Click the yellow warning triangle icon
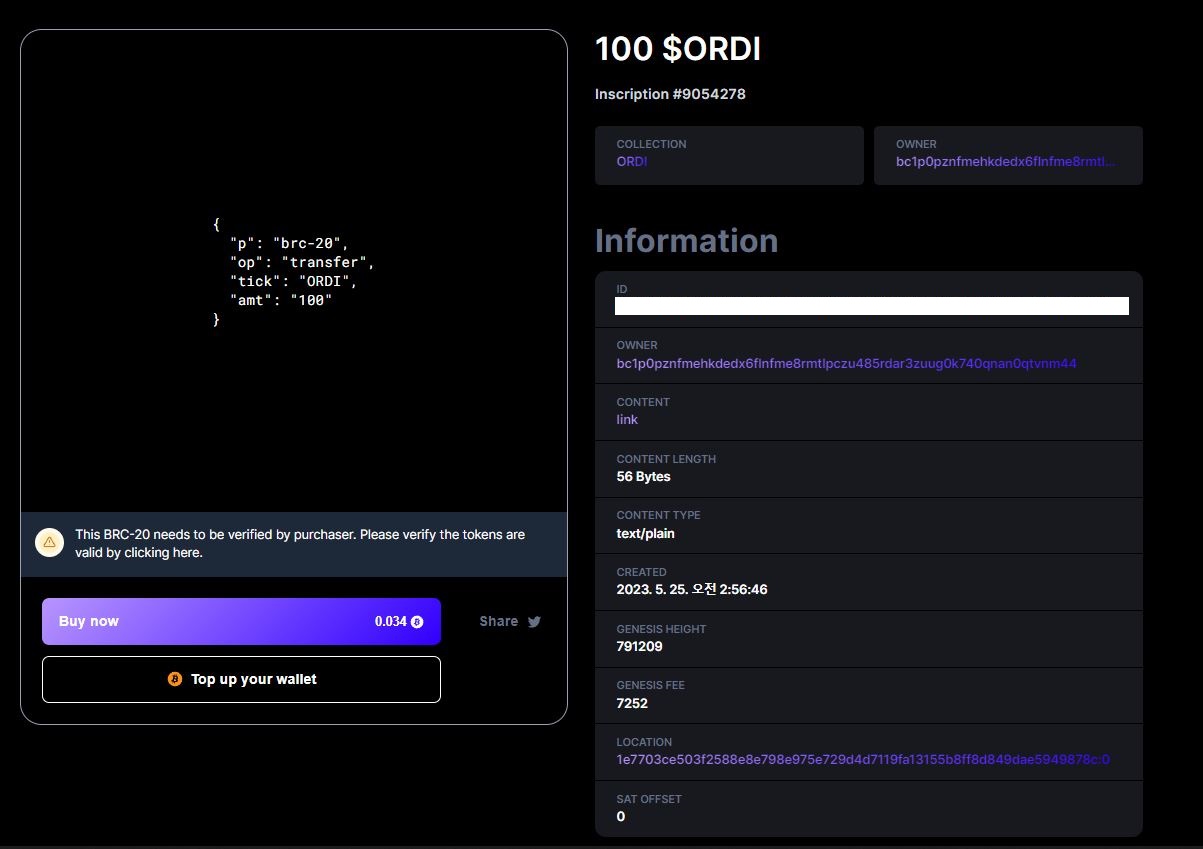This screenshot has height=849, width=1203. [x=49, y=543]
